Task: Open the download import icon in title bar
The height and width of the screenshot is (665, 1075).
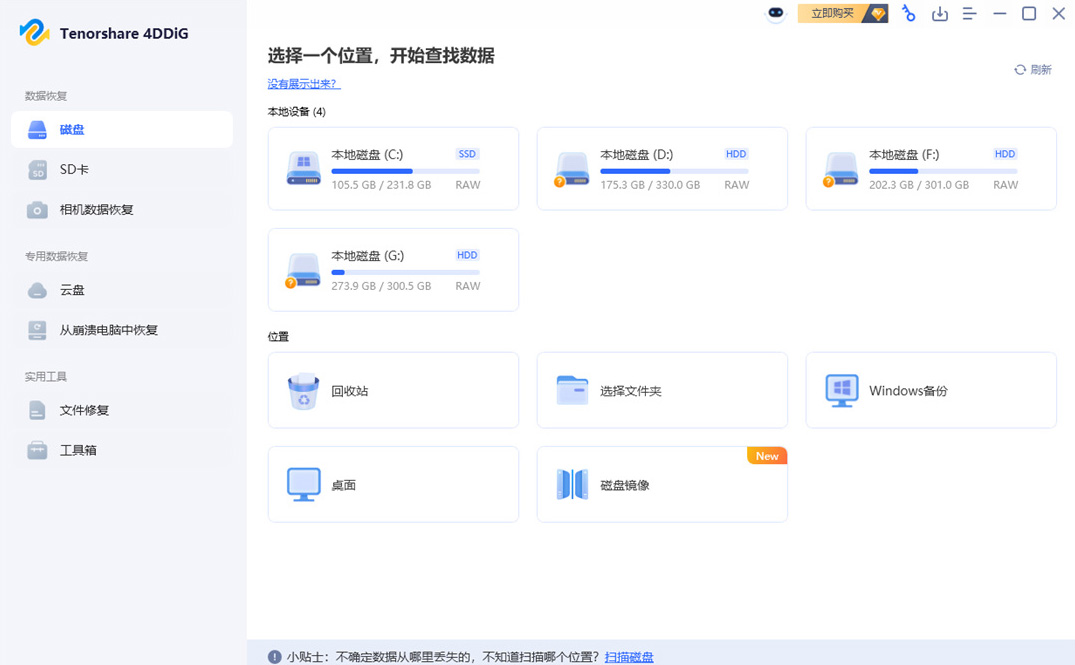Action: coord(939,14)
